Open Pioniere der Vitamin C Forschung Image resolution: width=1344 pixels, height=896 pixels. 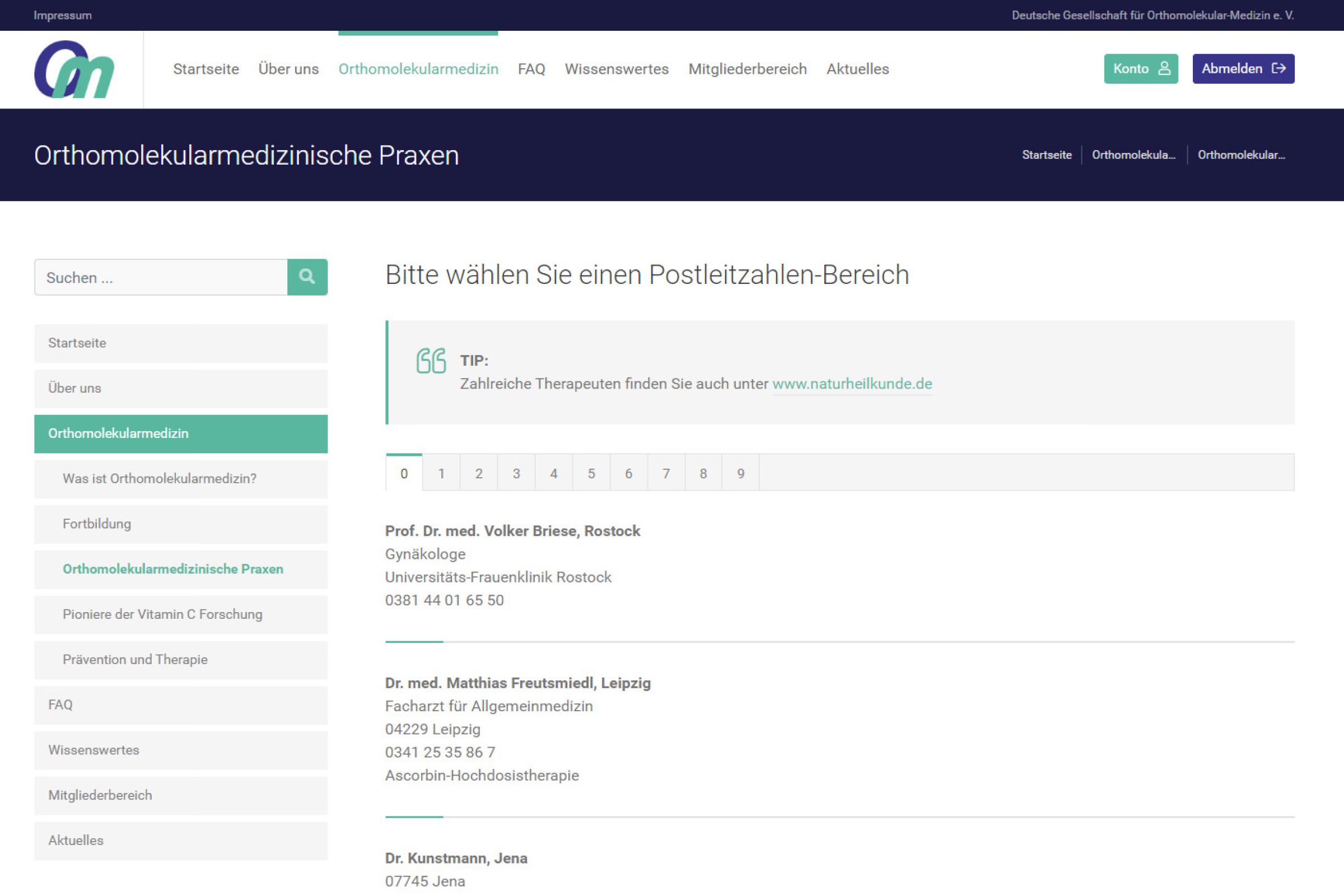[x=162, y=614]
